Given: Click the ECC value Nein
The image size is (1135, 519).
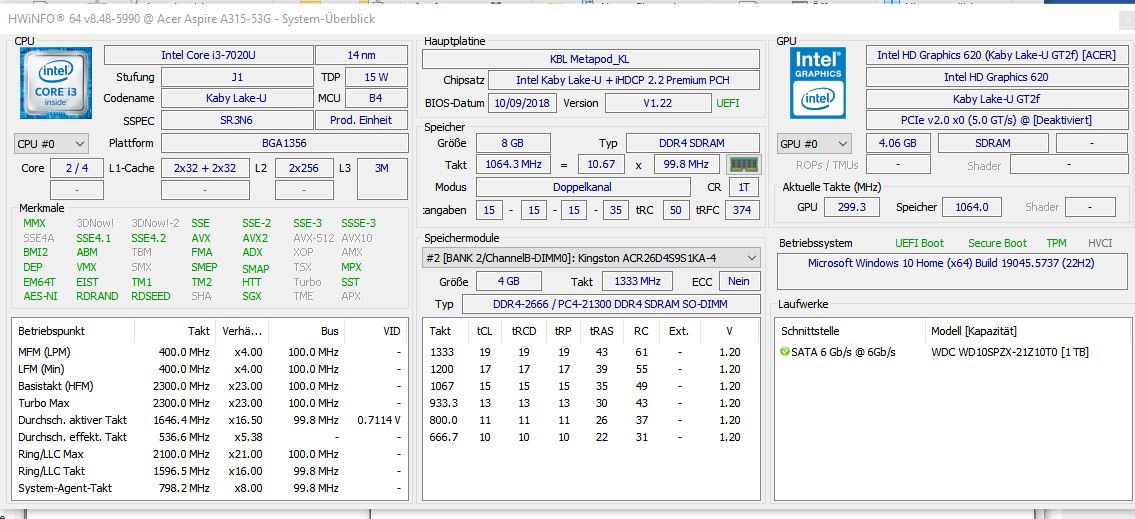Looking at the screenshot, I should tap(740, 281).
